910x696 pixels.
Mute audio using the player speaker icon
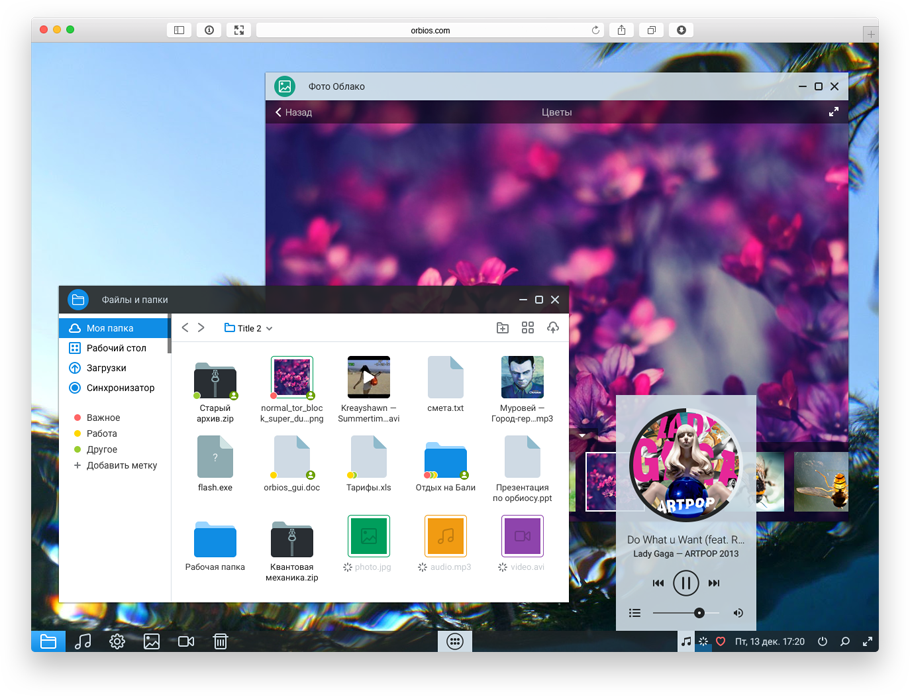point(738,613)
